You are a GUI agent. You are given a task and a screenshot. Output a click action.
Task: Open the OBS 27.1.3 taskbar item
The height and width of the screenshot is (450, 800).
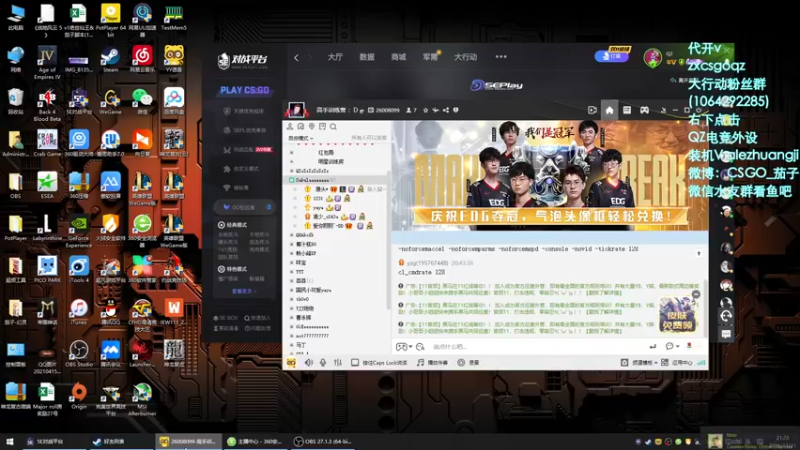[x=321, y=441]
